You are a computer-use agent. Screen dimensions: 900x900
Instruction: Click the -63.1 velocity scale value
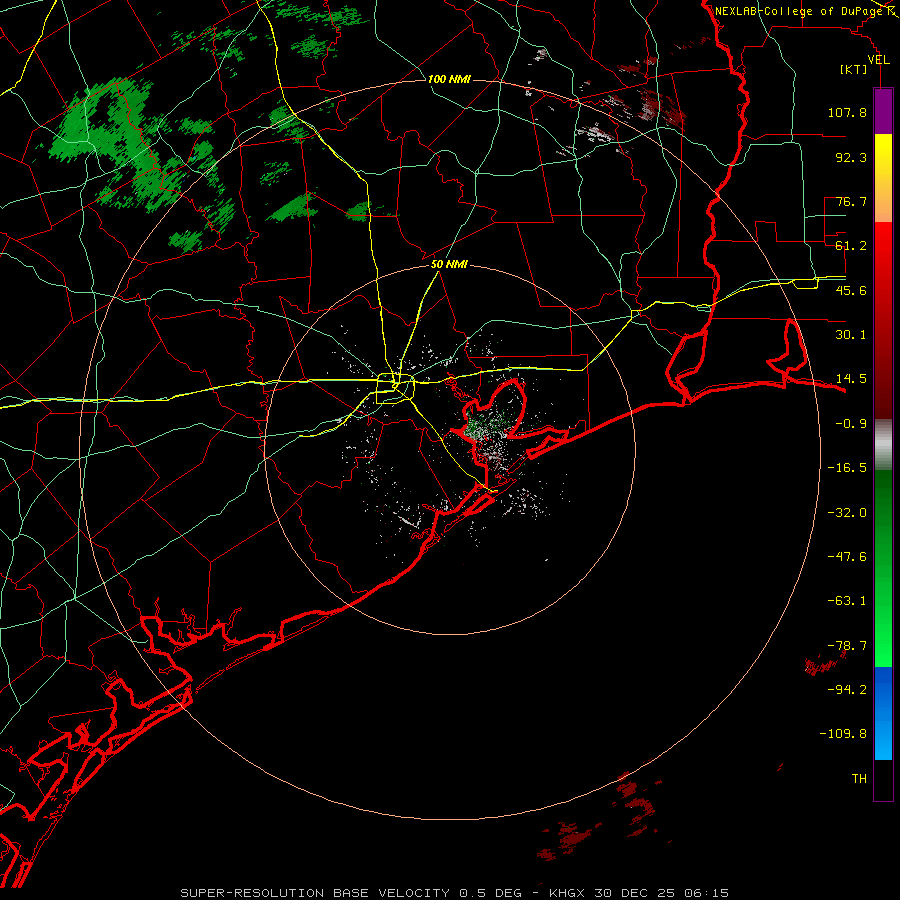pyautogui.click(x=847, y=601)
